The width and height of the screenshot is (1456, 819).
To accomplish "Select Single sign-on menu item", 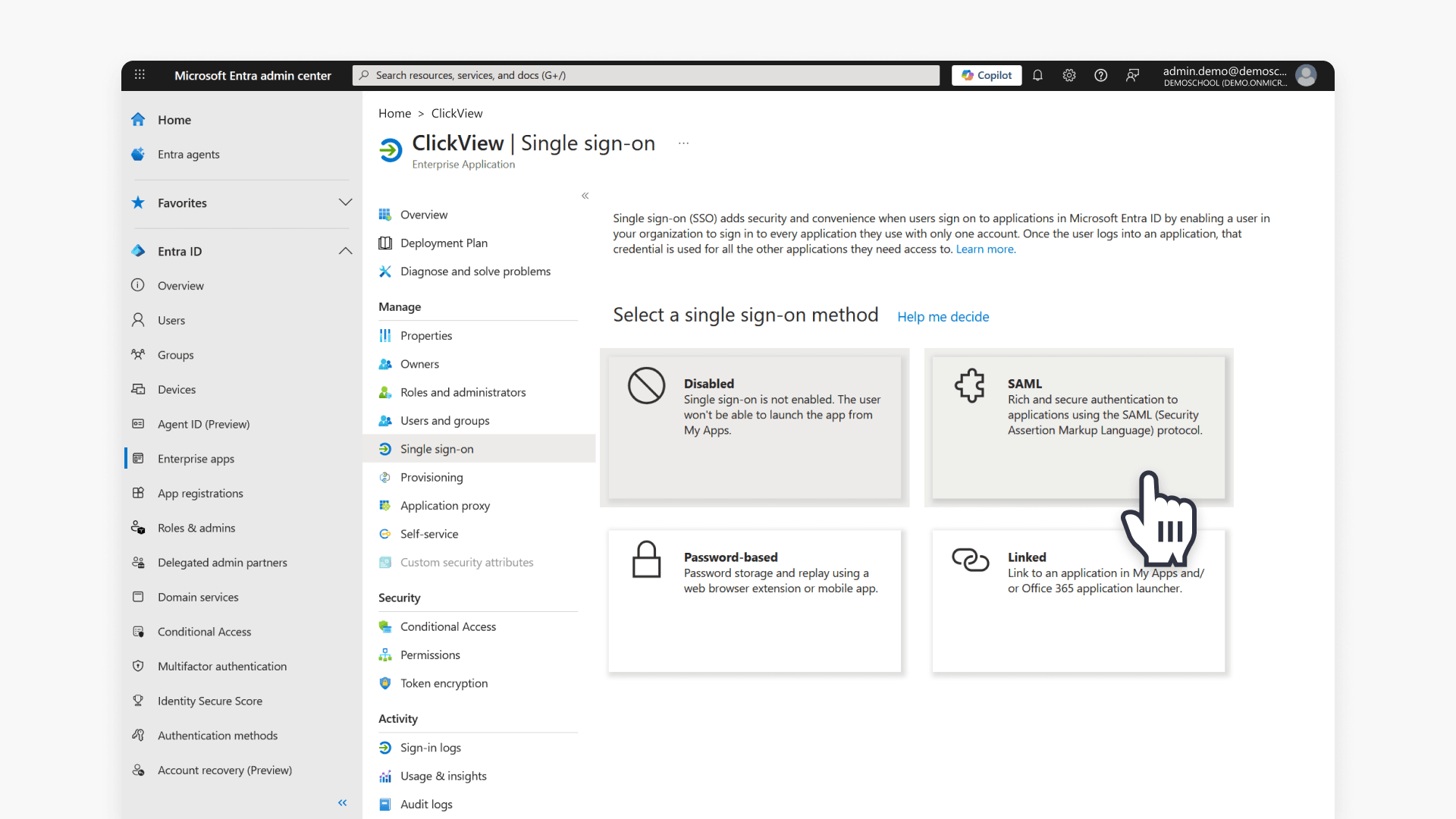I will [479, 449].
